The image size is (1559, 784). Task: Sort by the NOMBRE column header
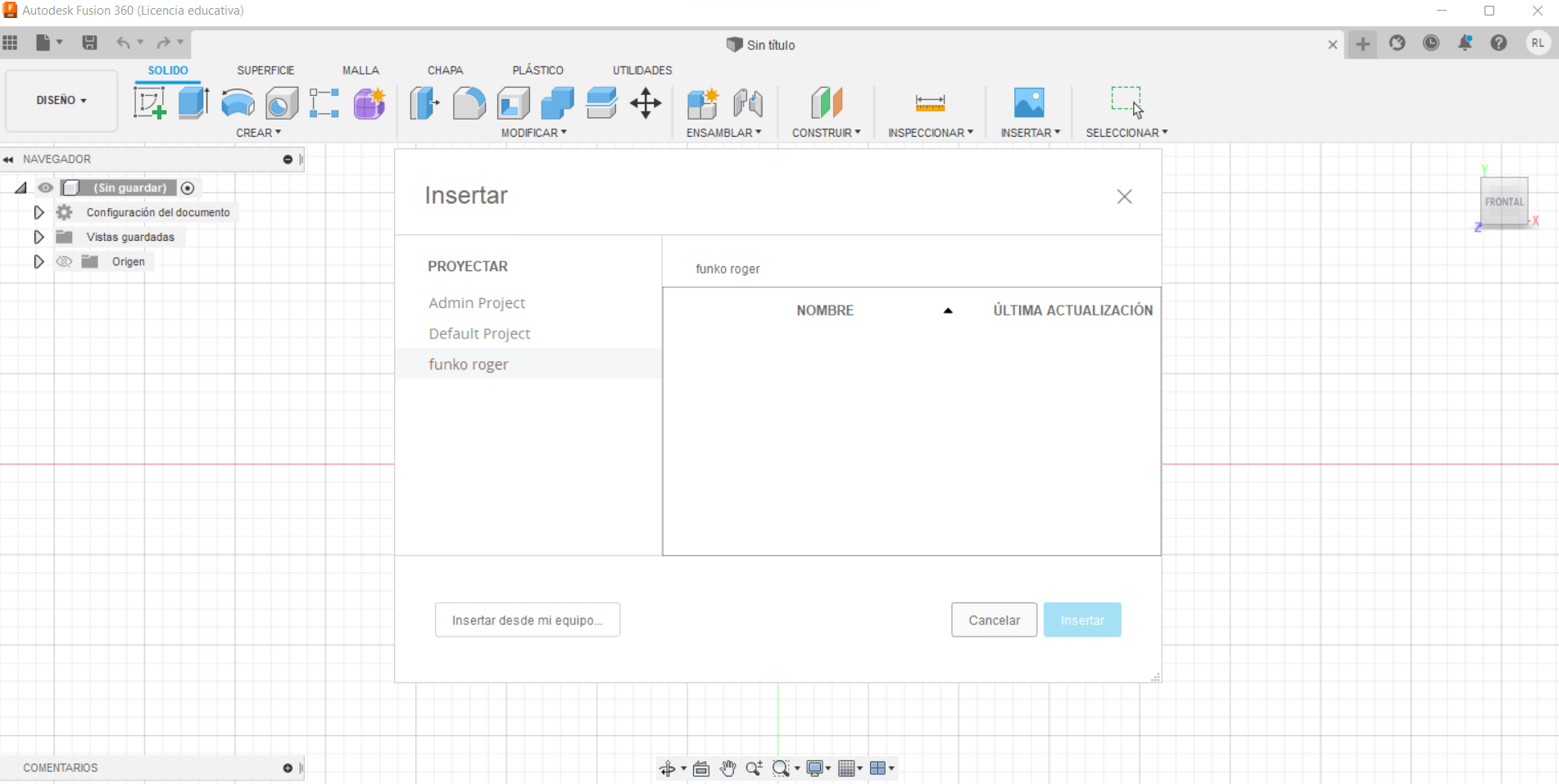[x=825, y=310]
